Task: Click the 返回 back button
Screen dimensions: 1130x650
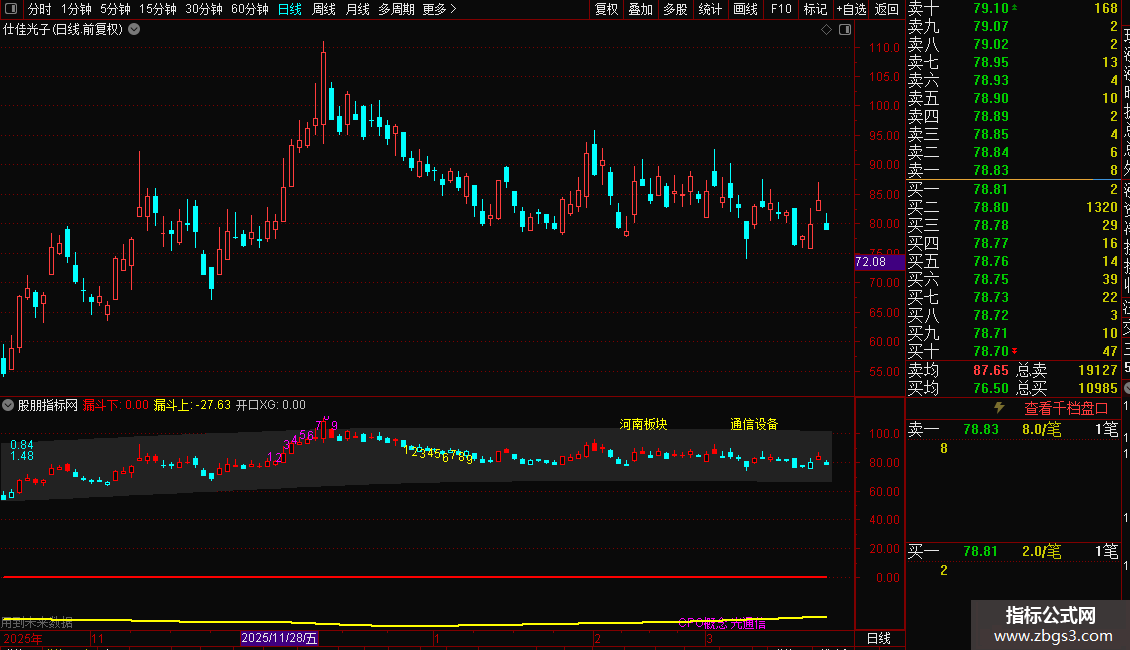Action: click(886, 9)
